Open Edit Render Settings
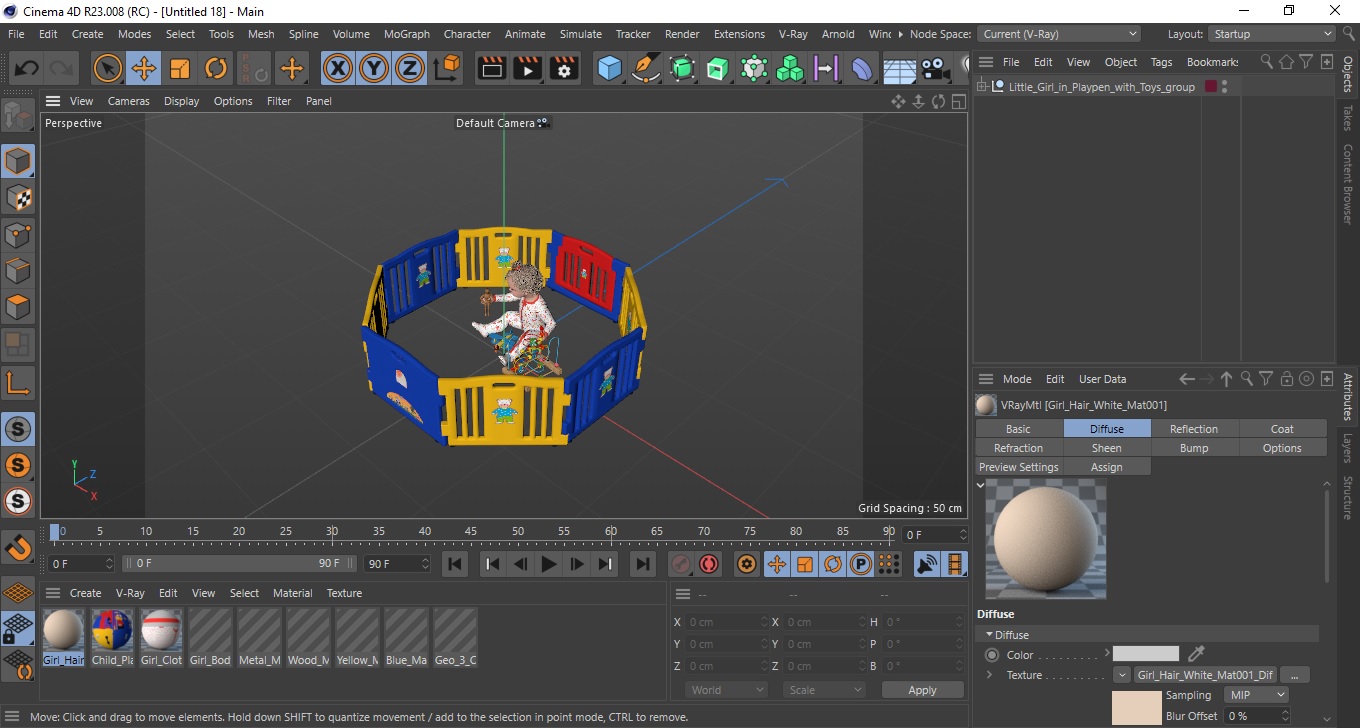 point(564,69)
